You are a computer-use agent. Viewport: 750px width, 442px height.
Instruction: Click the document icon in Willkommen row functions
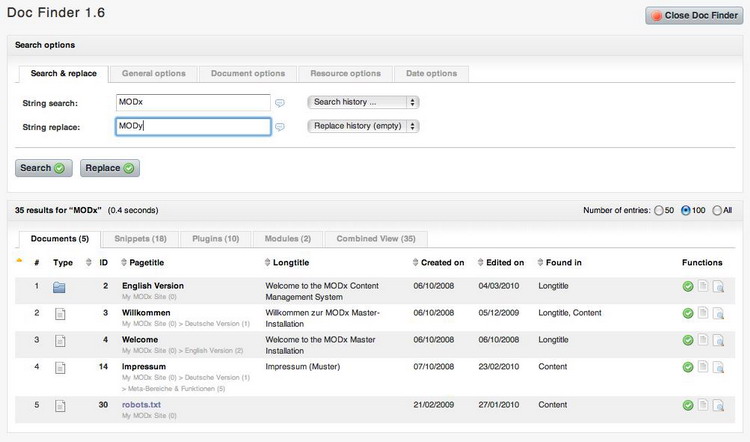703,314
